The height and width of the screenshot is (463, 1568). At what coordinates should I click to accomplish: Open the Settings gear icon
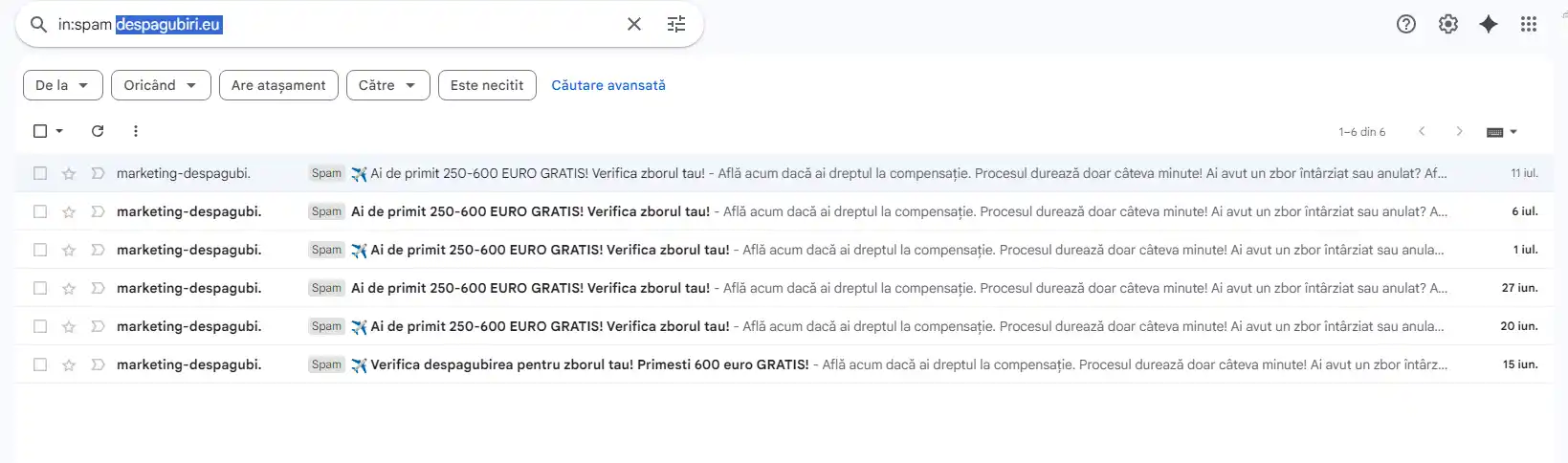click(1447, 24)
